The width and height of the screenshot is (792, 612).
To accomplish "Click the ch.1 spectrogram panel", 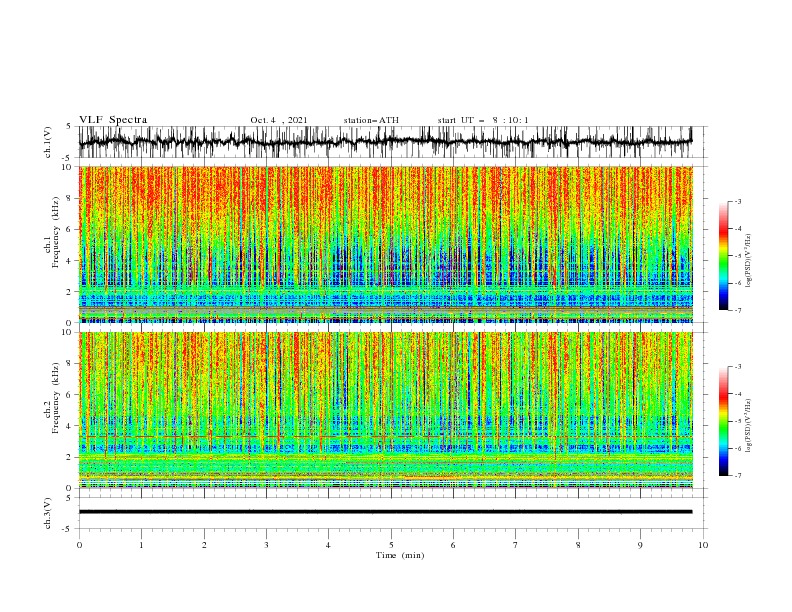I will click(x=385, y=244).
